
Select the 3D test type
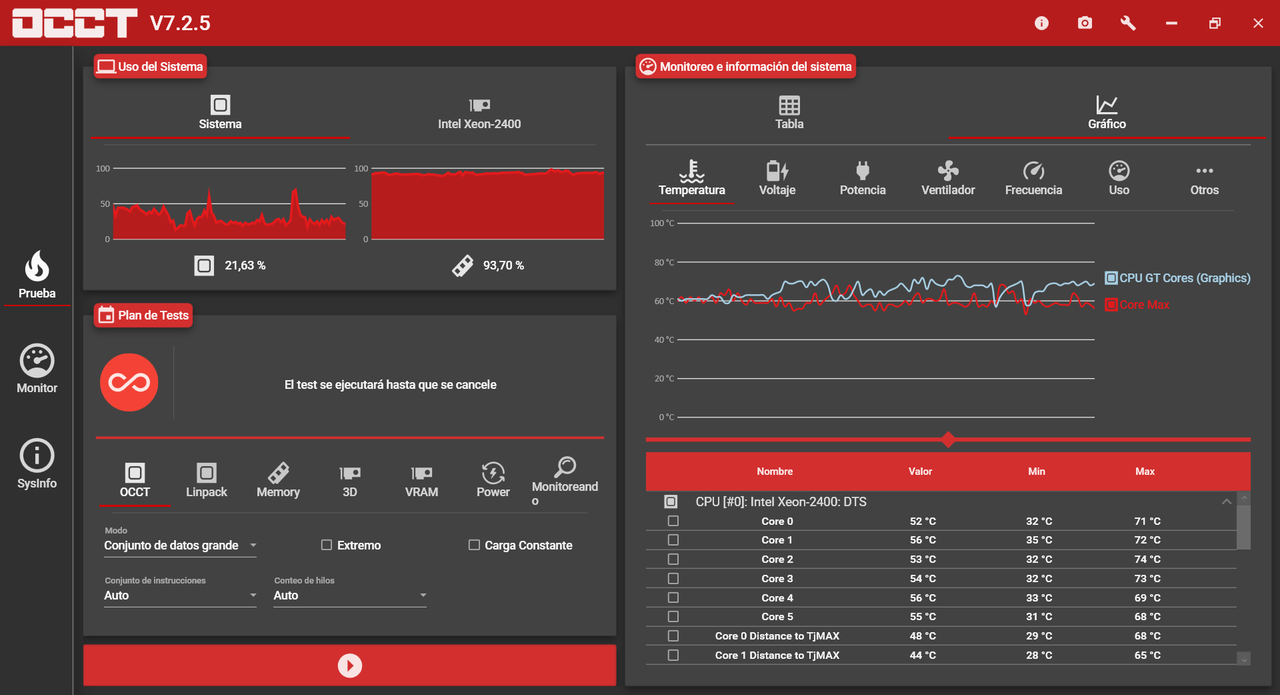(350, 480)
